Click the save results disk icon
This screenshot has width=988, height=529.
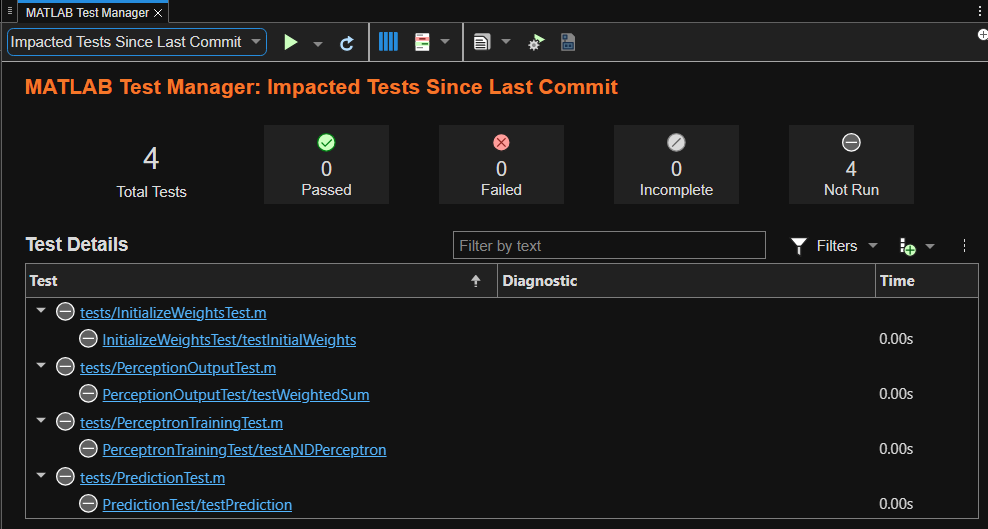click(x=568, y=42)
